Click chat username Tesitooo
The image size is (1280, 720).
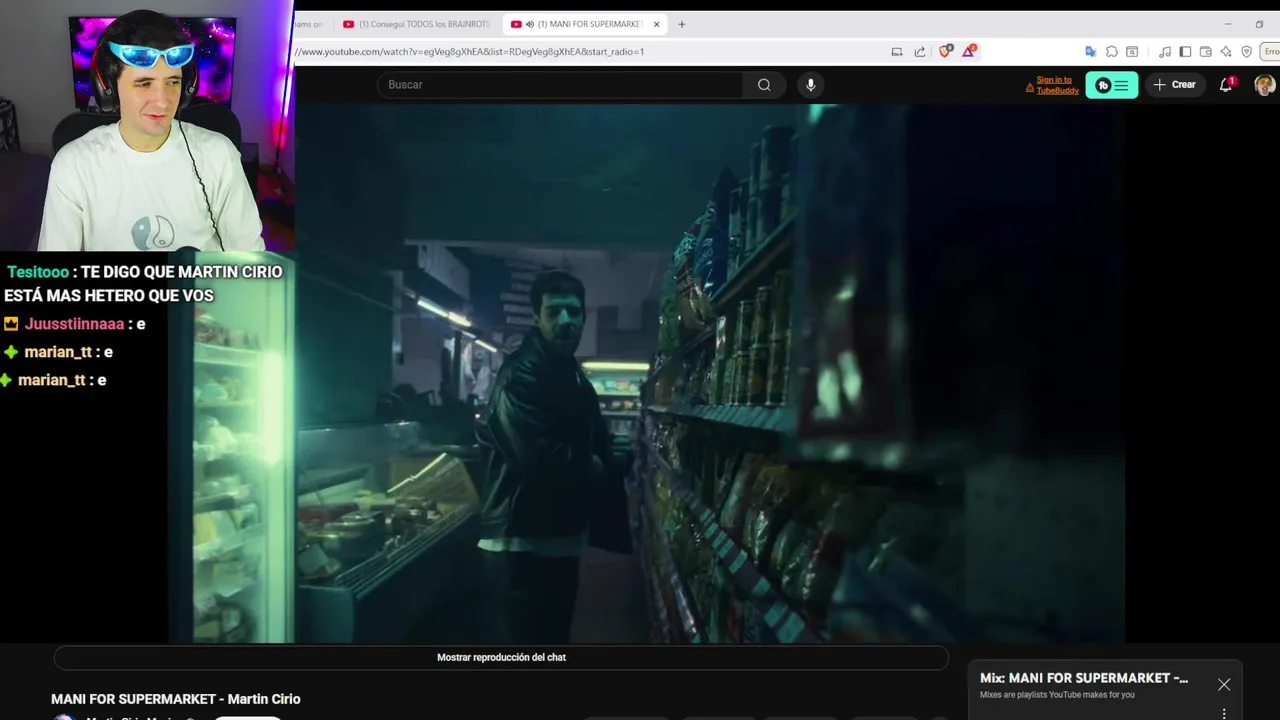38,272
